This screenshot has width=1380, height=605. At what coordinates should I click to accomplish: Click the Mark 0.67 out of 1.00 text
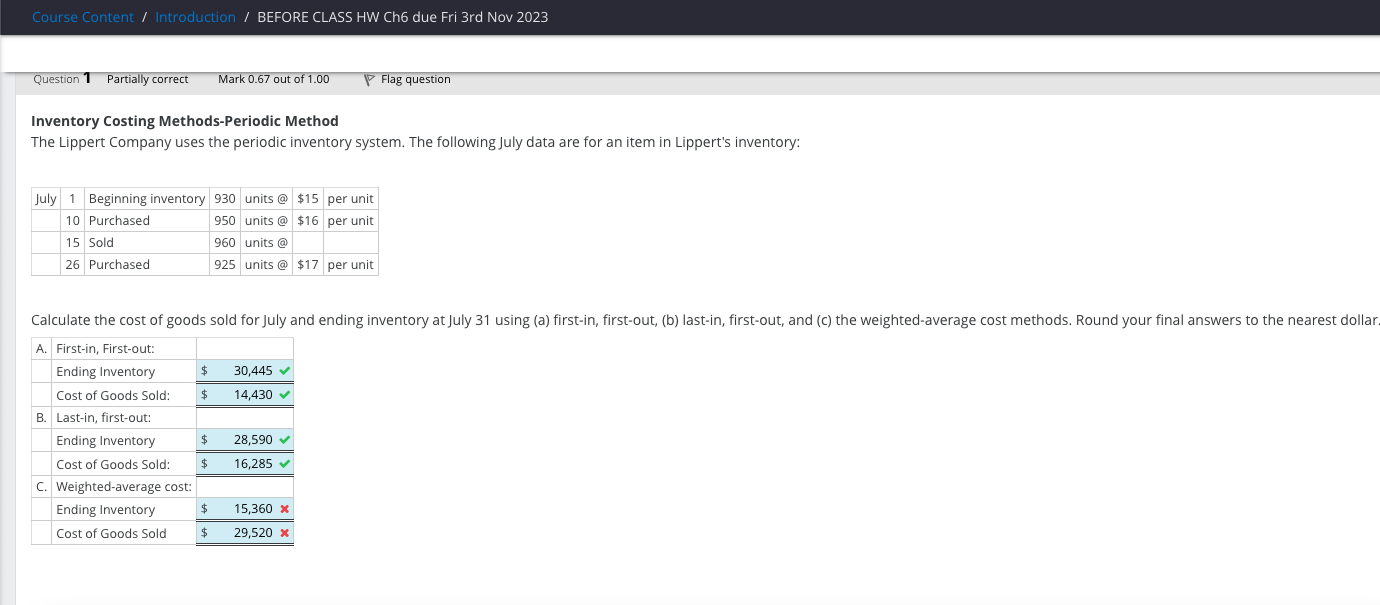click(x=274, y=79)
